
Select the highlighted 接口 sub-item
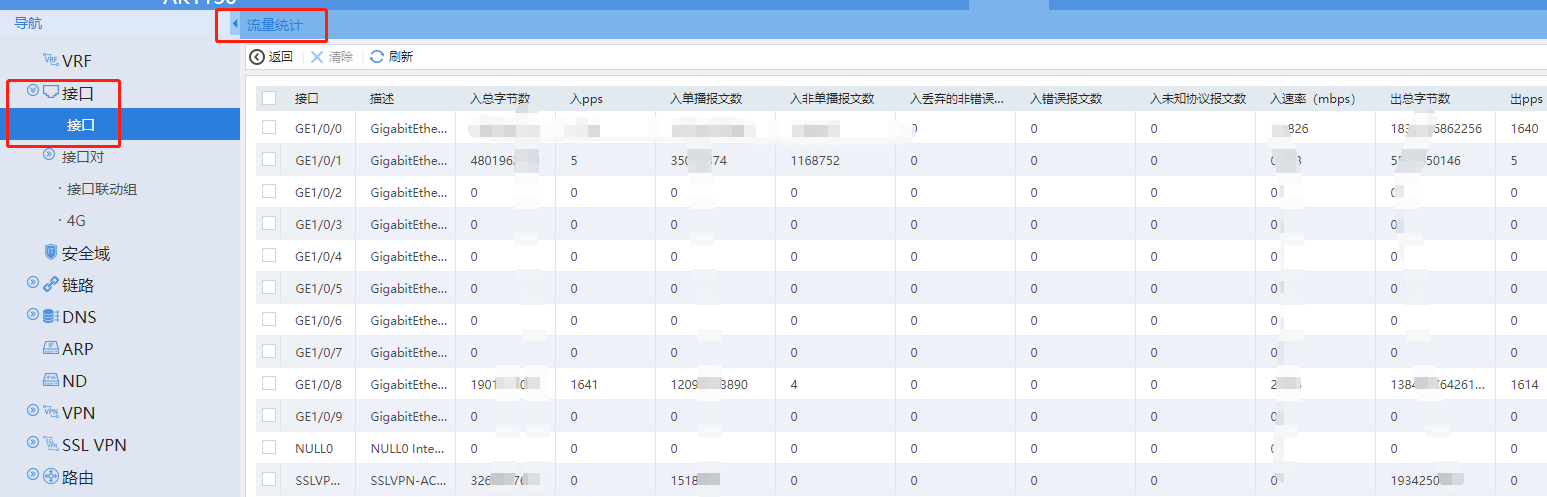(x=120, y=125)
